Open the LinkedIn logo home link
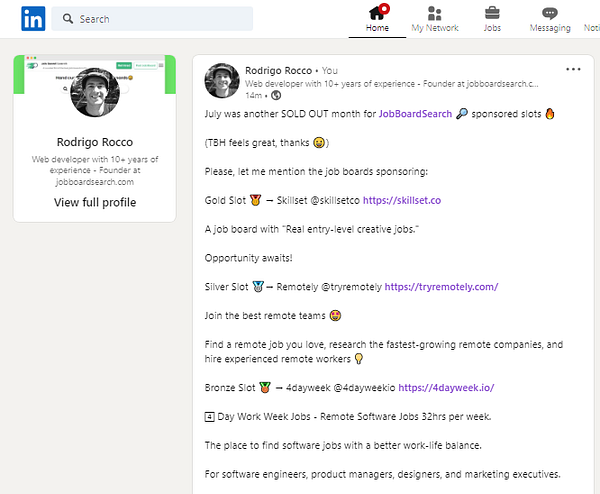This screenshot has height=494, width=600. tap(33, 18)
